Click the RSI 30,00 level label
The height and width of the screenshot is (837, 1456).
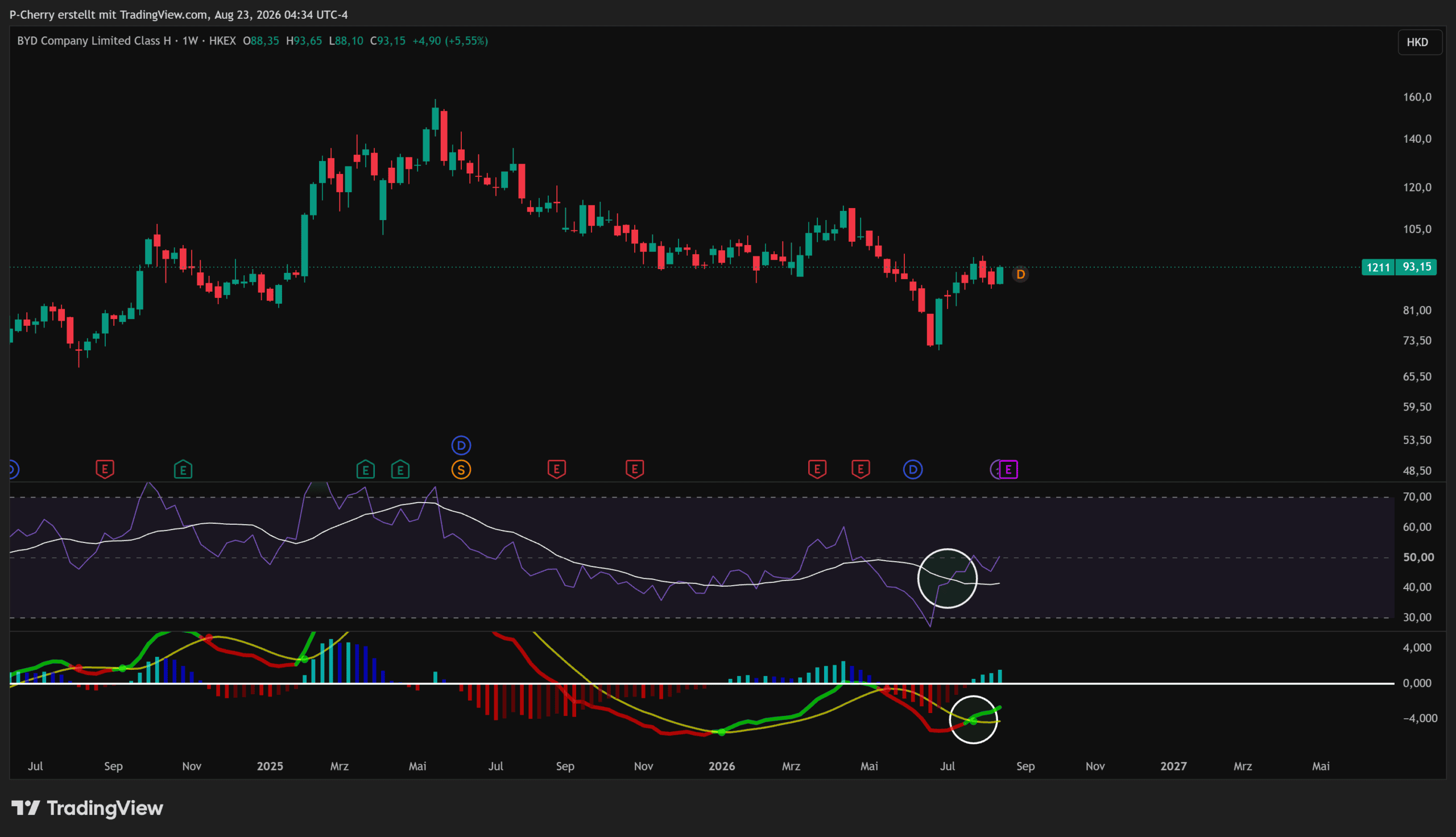coord(1417,617)
